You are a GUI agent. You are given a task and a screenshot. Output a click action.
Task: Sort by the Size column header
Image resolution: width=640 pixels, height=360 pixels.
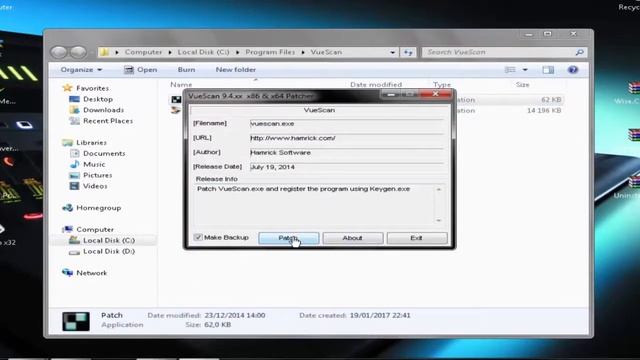[x=522, y=84]
